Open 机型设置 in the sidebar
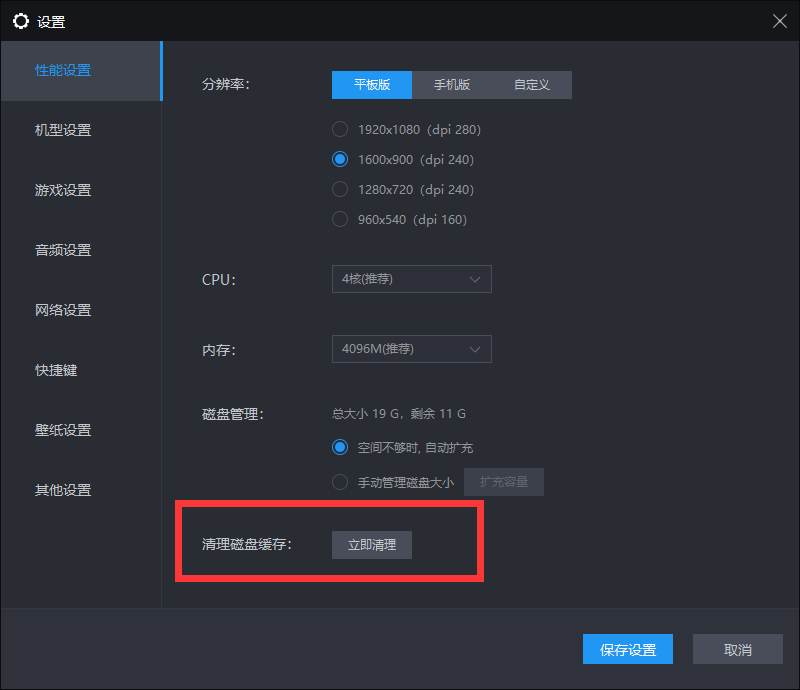The width and height of the screenshot is (800, 690). pyautogui.click(x=63, y=130)
